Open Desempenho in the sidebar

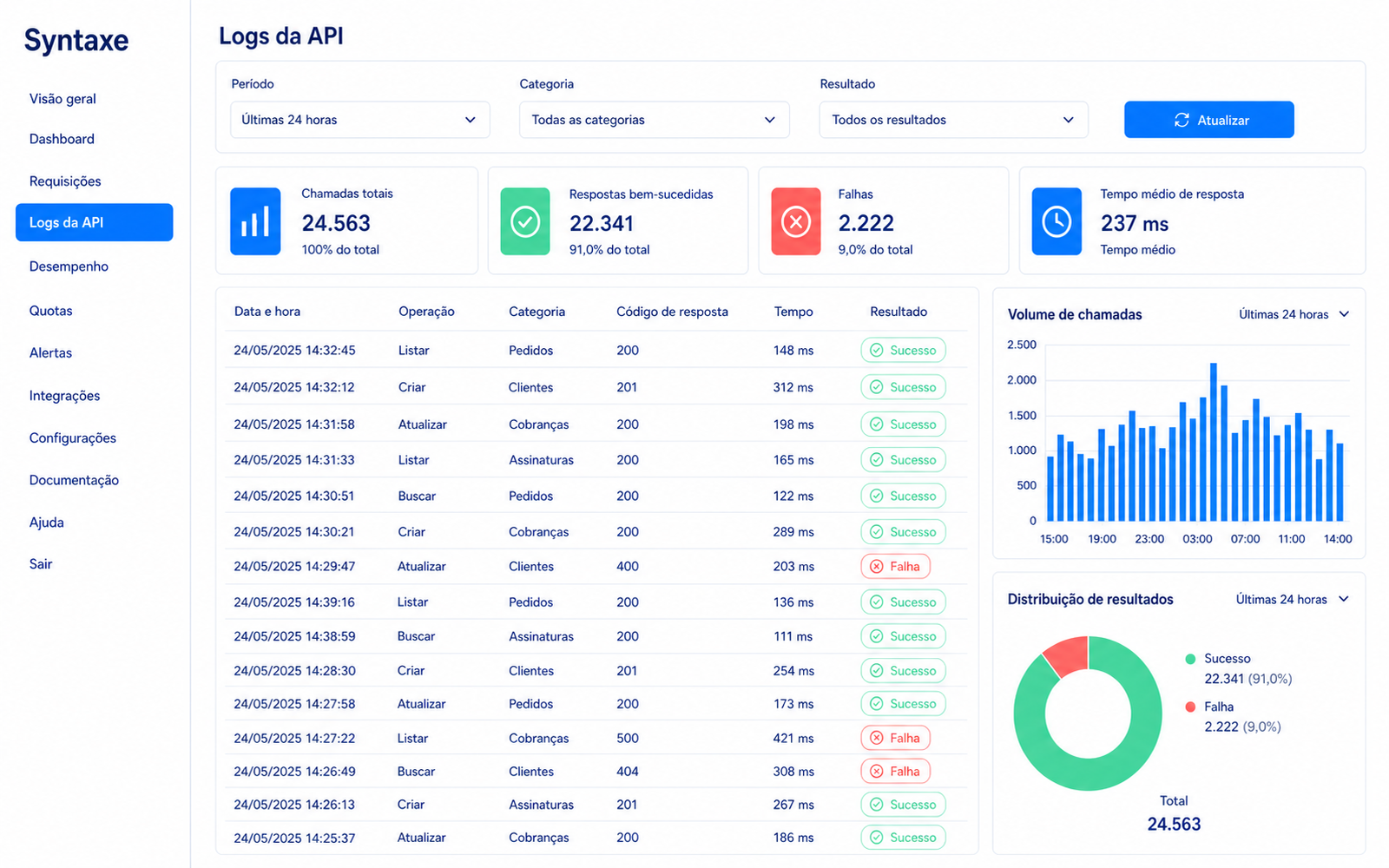[69, 266]
